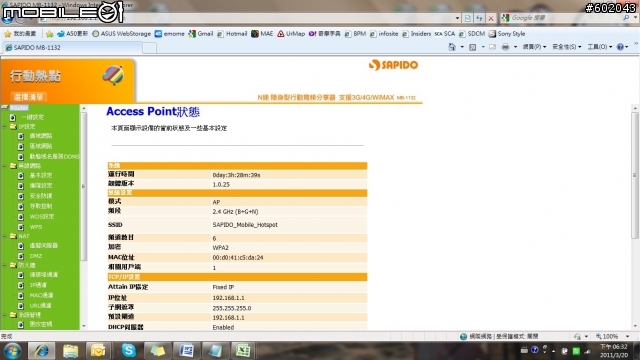
Task: Open the A50 update bookmark
Action: coord(72,34)
